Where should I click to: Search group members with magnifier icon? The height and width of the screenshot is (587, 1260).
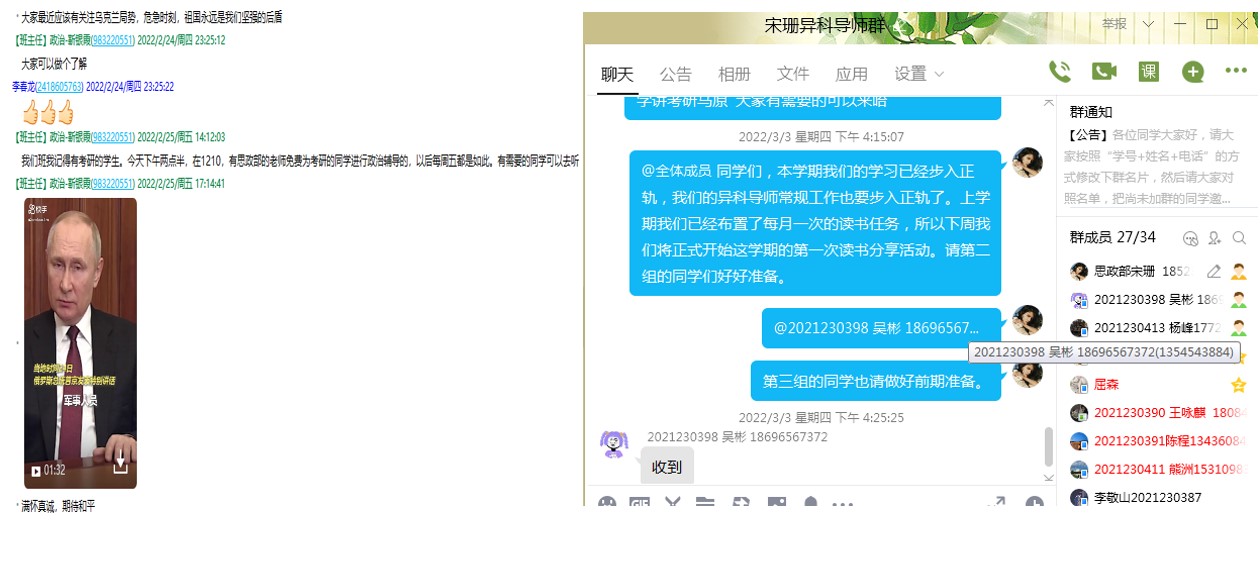coord(1239,238)
